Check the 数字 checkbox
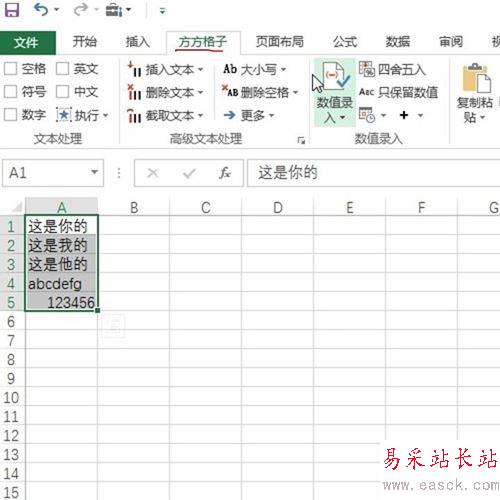 tap(10, 115)
